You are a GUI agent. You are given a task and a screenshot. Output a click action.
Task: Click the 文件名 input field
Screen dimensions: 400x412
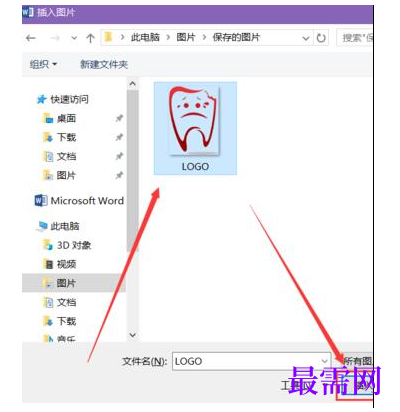[251, 361]
